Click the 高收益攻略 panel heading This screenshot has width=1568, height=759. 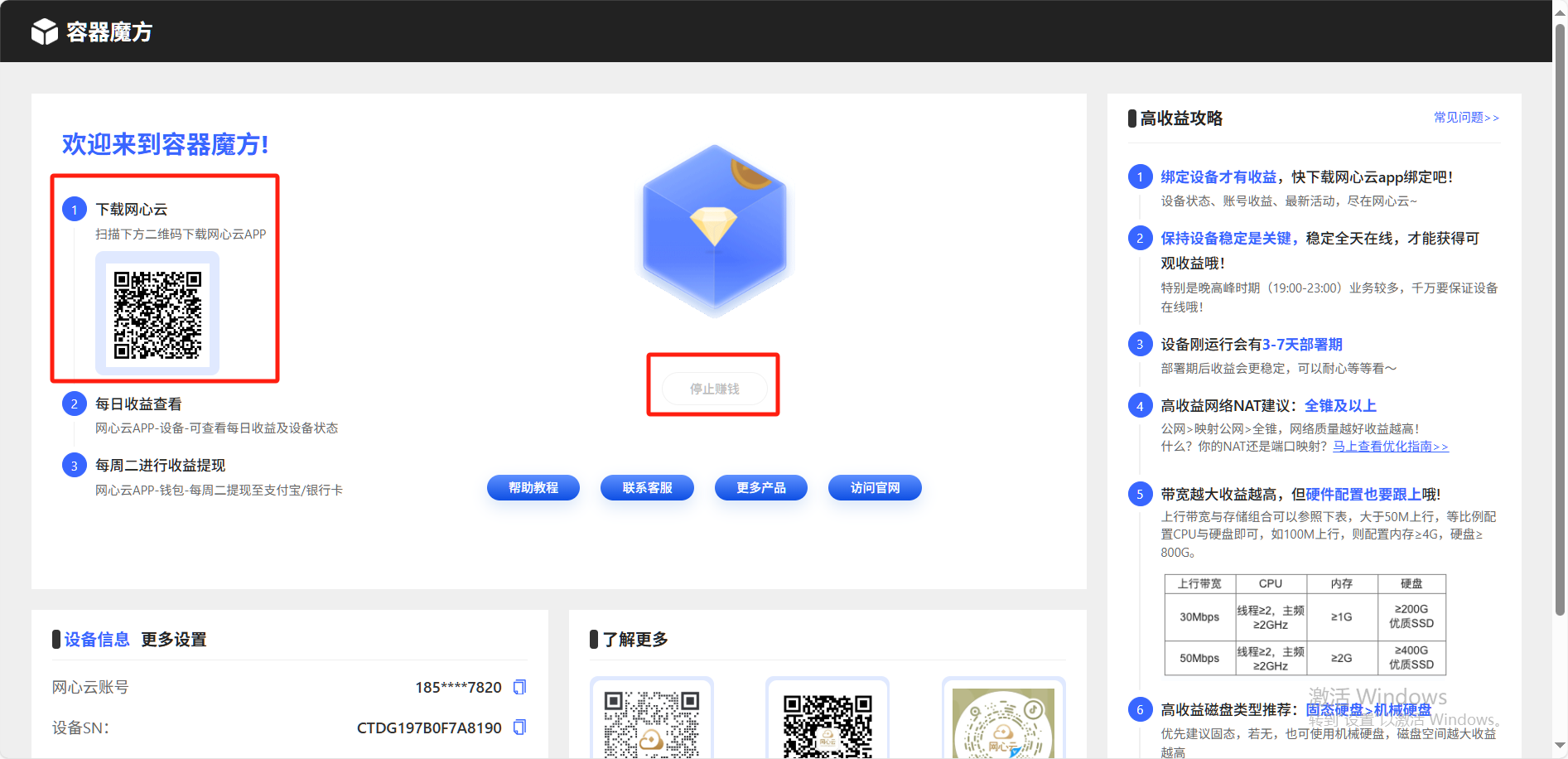[x=1181, y=118]
